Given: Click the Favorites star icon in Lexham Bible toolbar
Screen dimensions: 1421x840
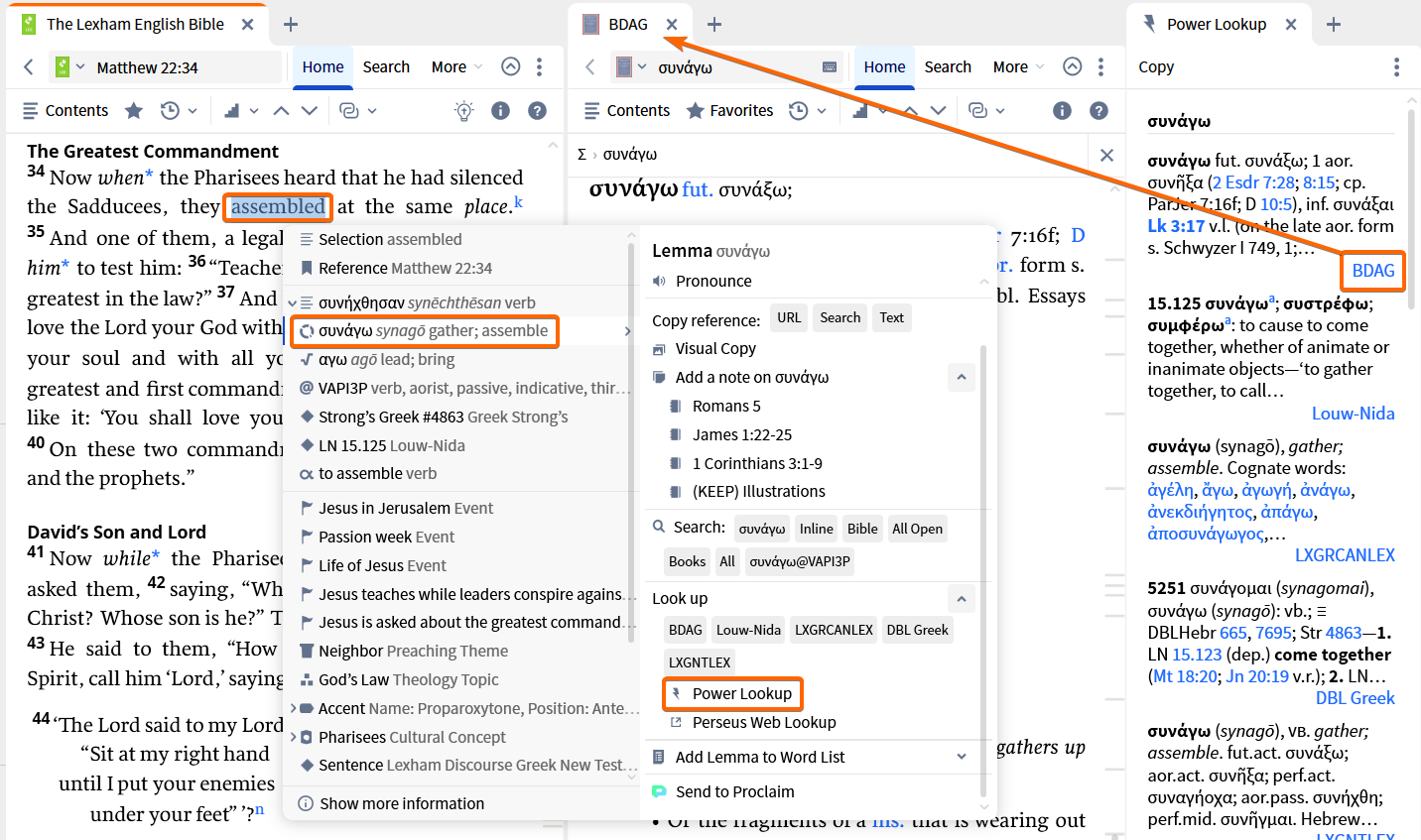Looking at the screenshot, I should click(134, 110).
